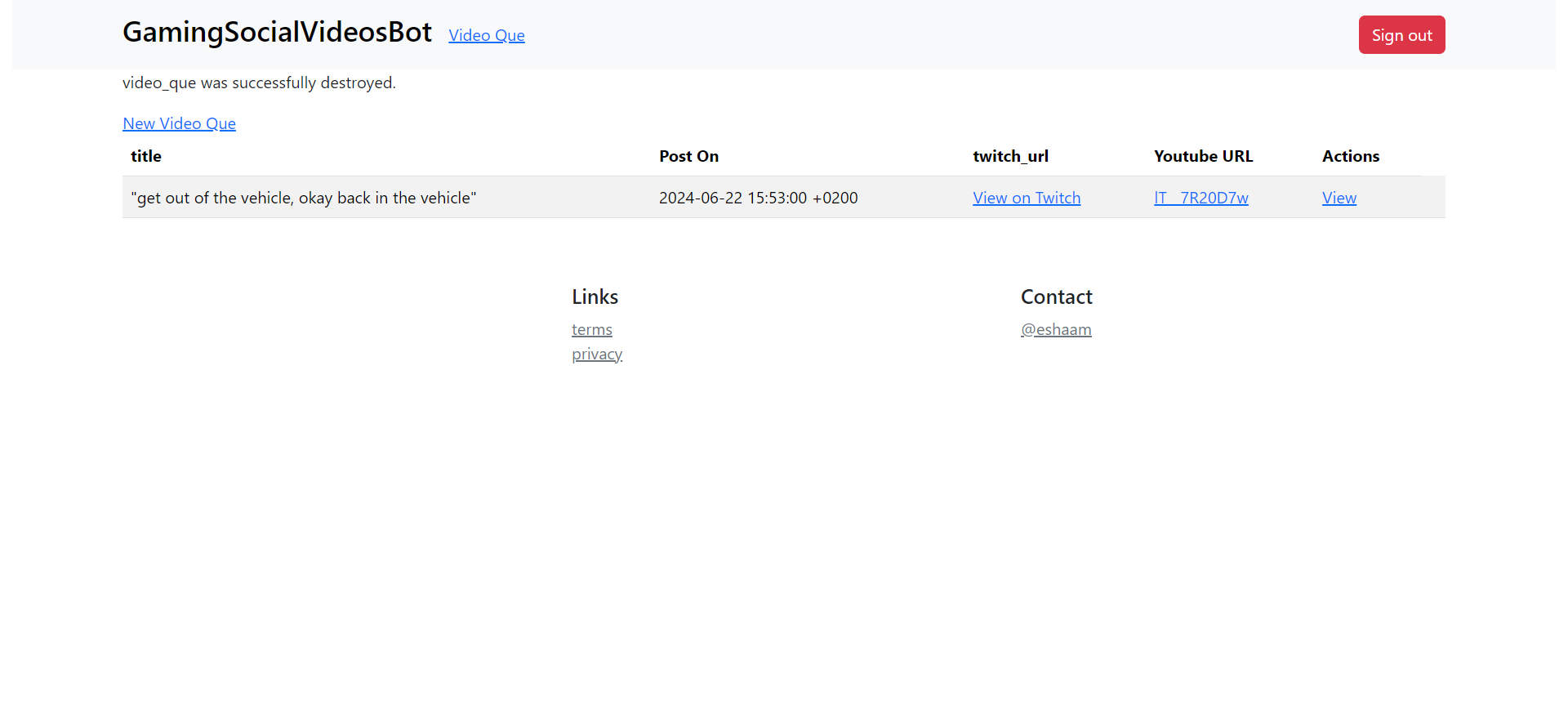Viewport: 1568px width, 718px height.
Task: Open the terms footer link
Action: [x=591, y=329]
